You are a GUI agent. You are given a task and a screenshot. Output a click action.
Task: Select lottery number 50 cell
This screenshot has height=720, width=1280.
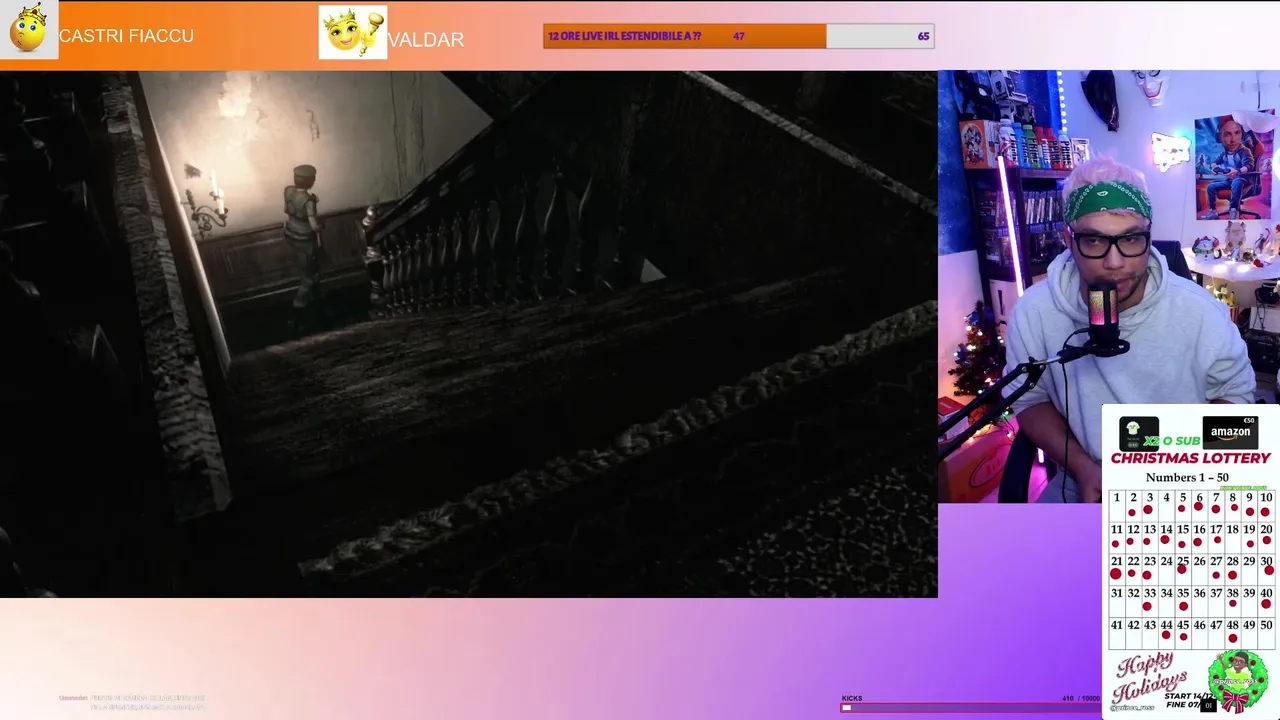click(1266, 632)
